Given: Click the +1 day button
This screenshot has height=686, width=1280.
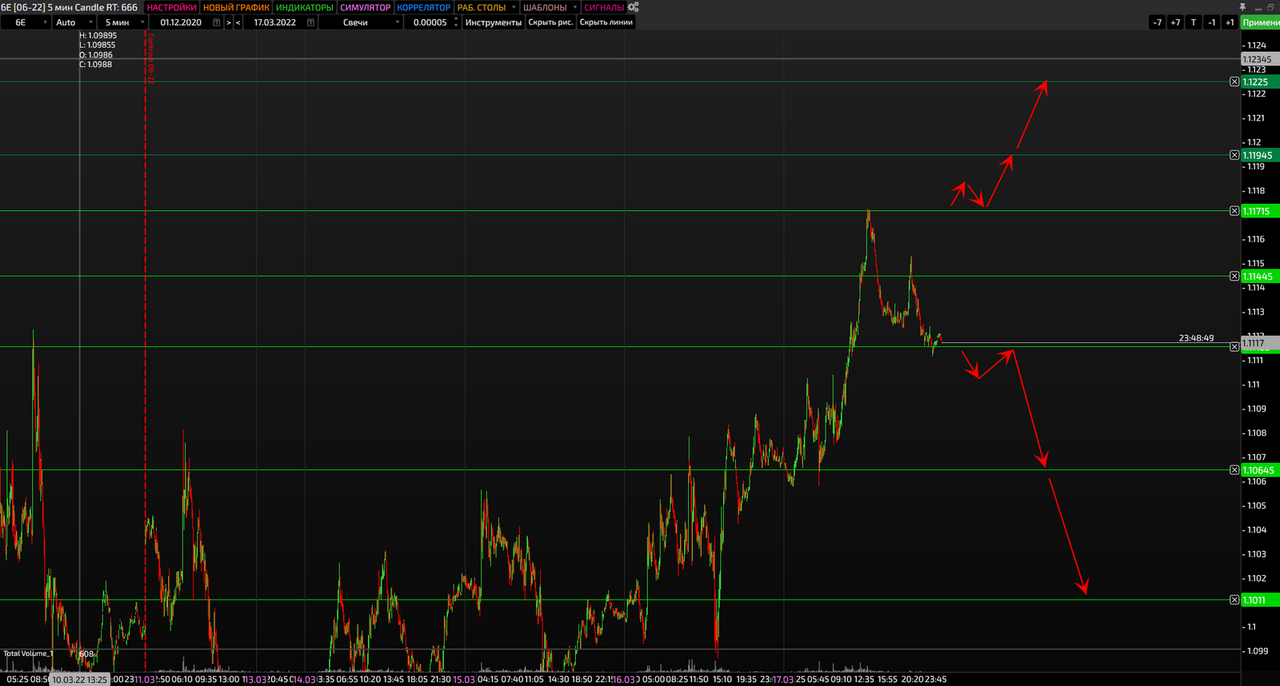Looking at the screenshot, I should (1229, 22).
